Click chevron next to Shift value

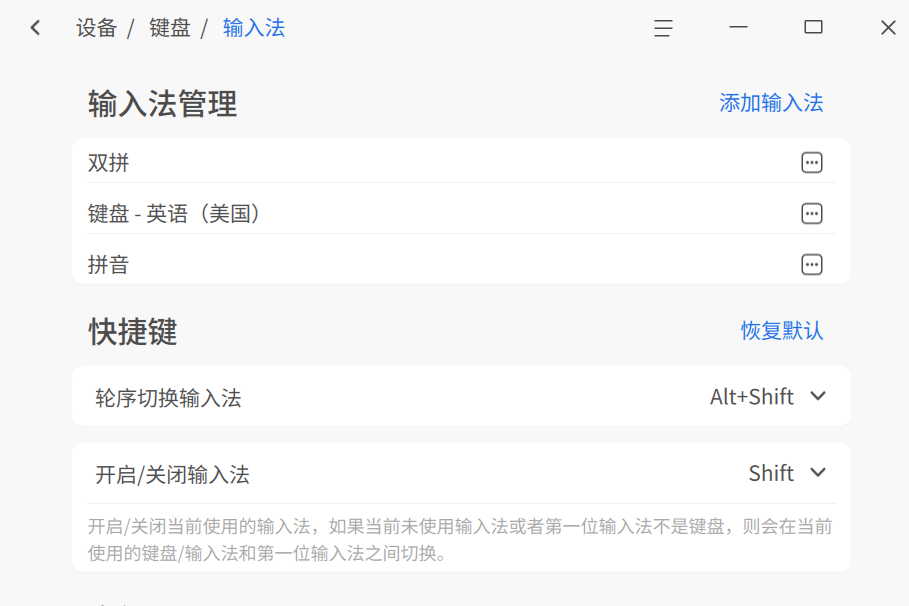tap(818, 473)
